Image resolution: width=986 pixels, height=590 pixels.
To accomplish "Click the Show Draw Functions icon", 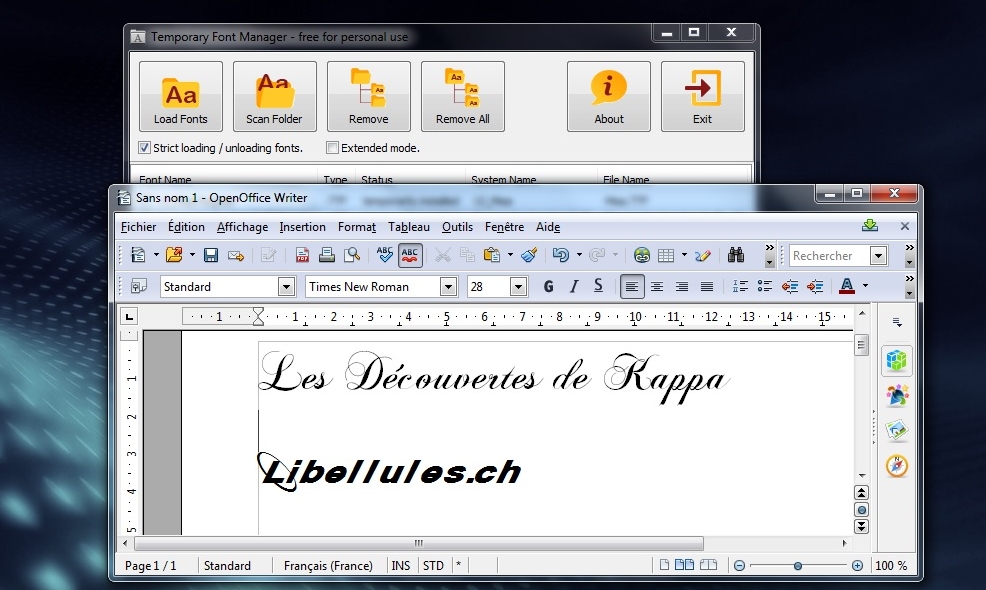I will point(703,255).
